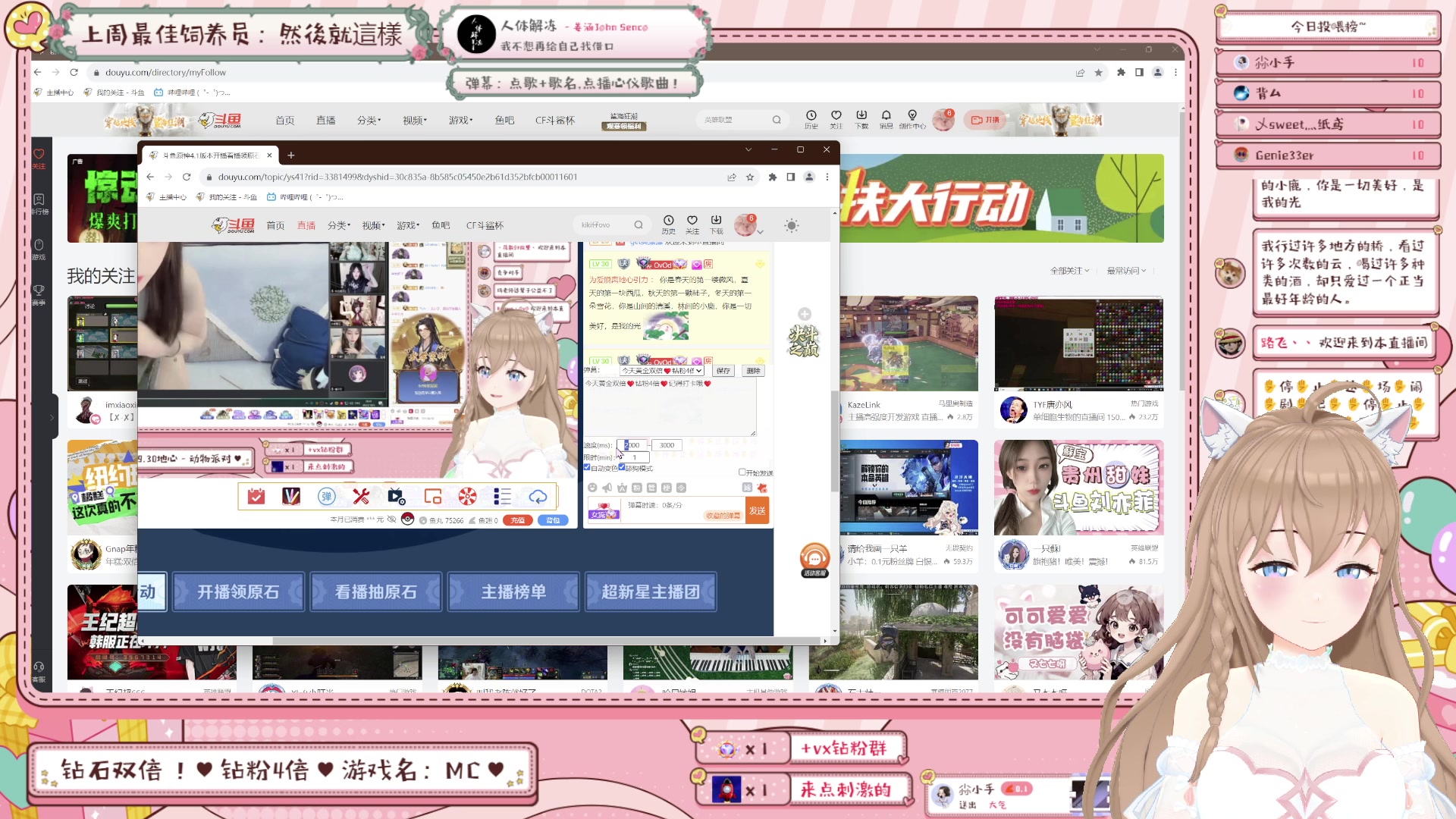The width and height of the screenshot is (1456, 819).
Task: Click the 开播领原石 banner button
Action: tap(238, 591)
